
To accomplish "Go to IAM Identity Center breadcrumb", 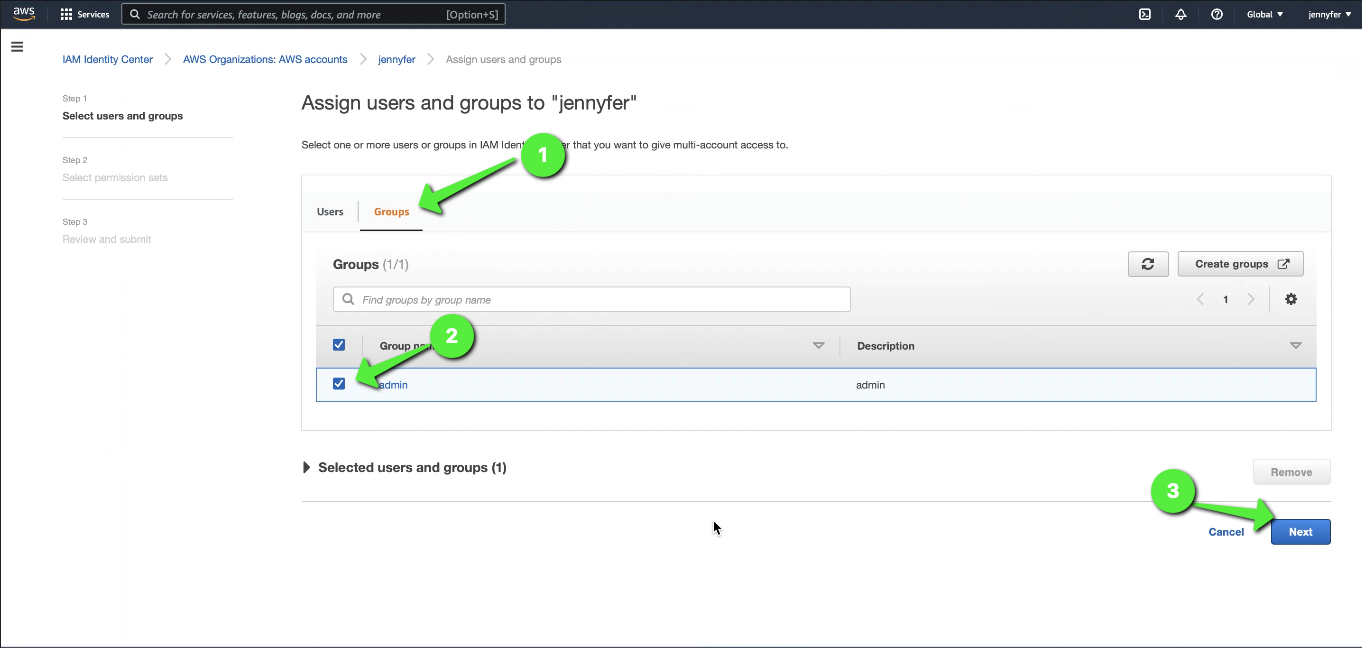I will [108, 60].
